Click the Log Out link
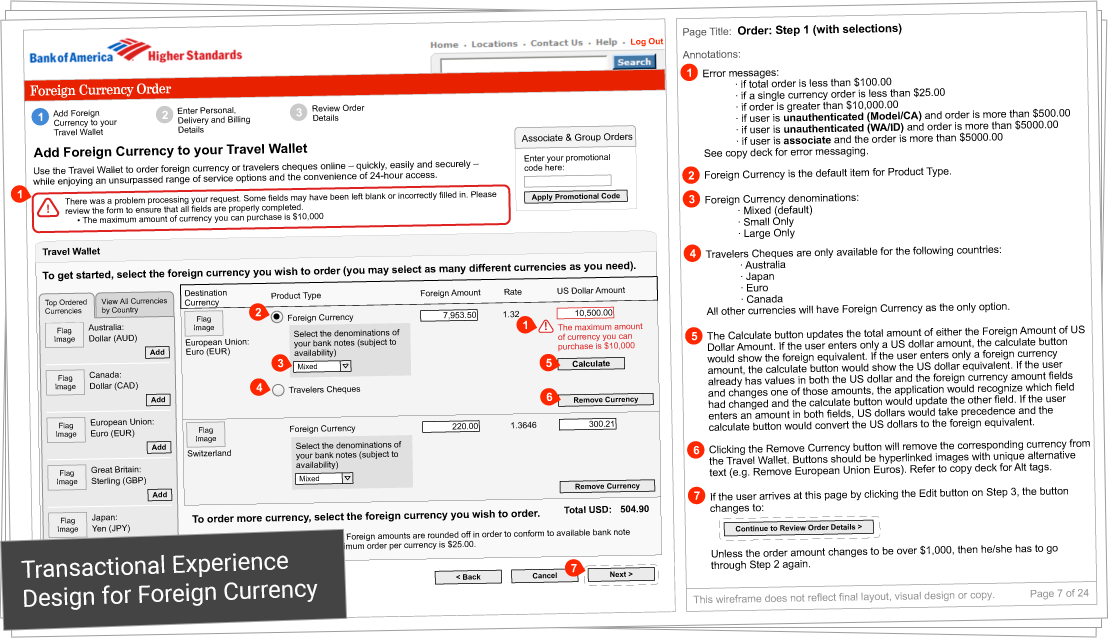This screenshot has width=1111, height=640. pyautogui.click(x=647, y=41)
